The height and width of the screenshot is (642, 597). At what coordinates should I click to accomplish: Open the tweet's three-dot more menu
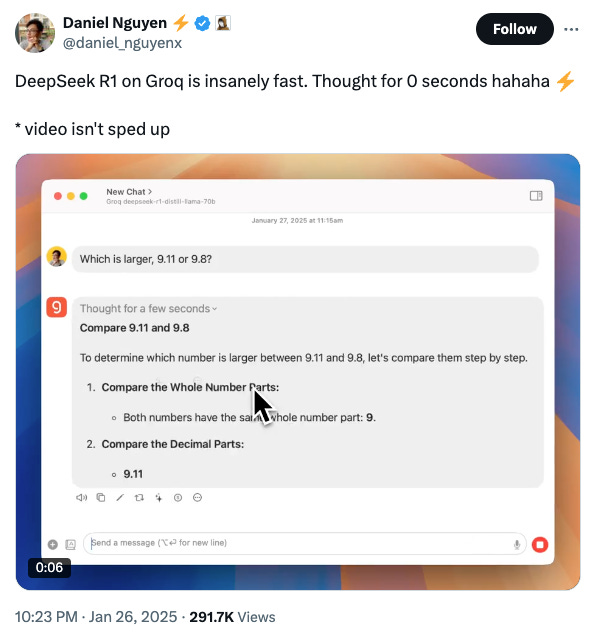point(571,29)
